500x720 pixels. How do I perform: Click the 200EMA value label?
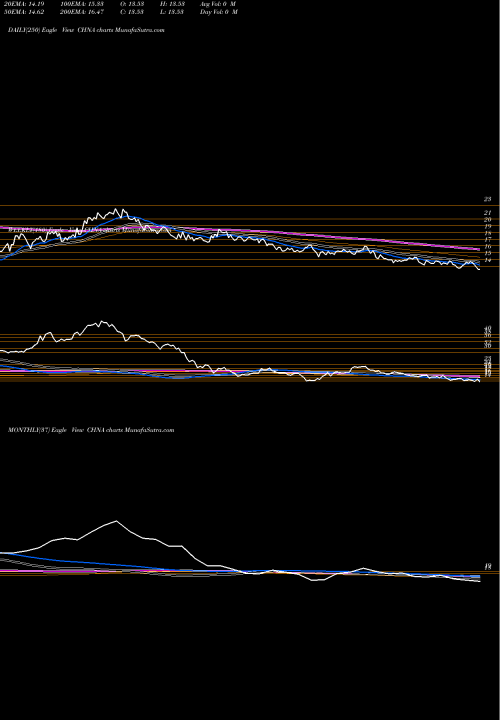[x=81, y=12]
